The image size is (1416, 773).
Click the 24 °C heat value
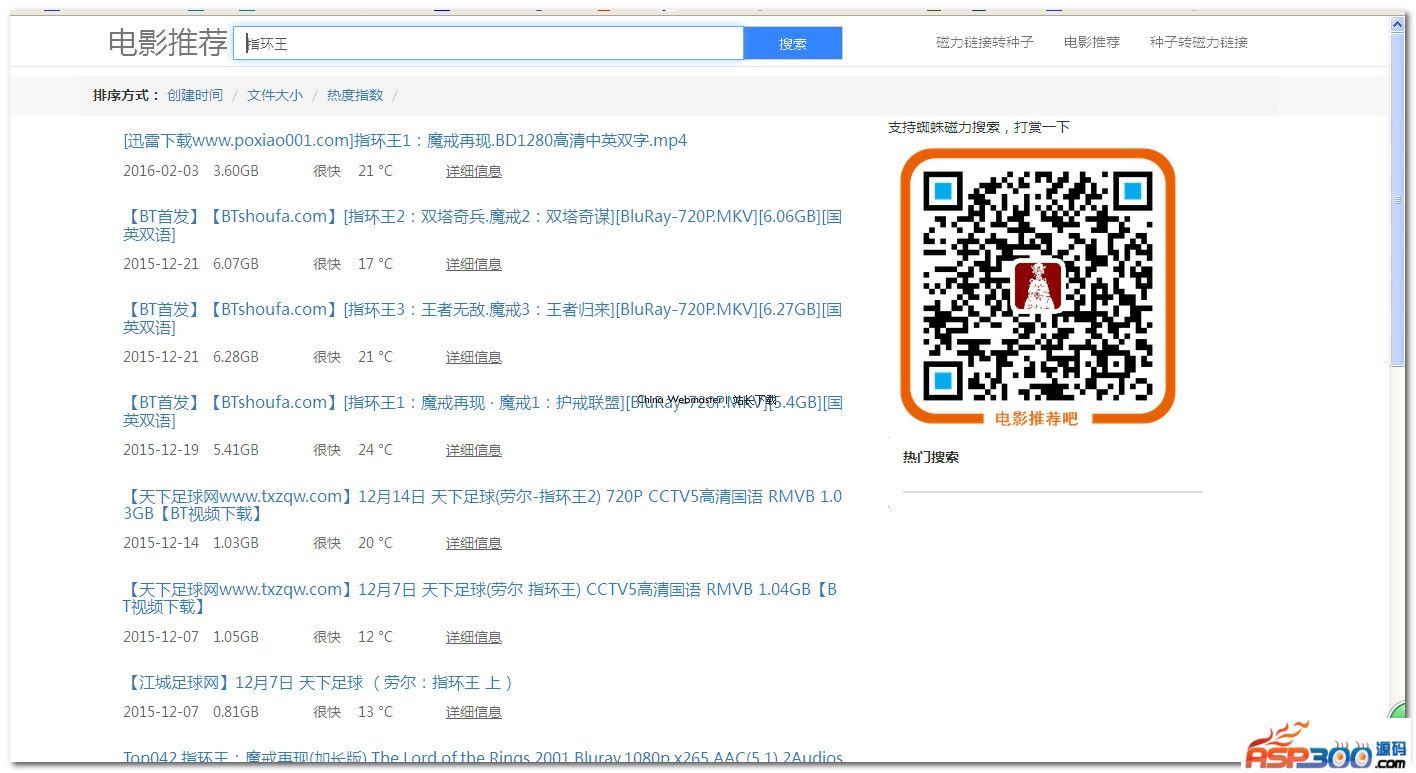(x=376, y=450)
